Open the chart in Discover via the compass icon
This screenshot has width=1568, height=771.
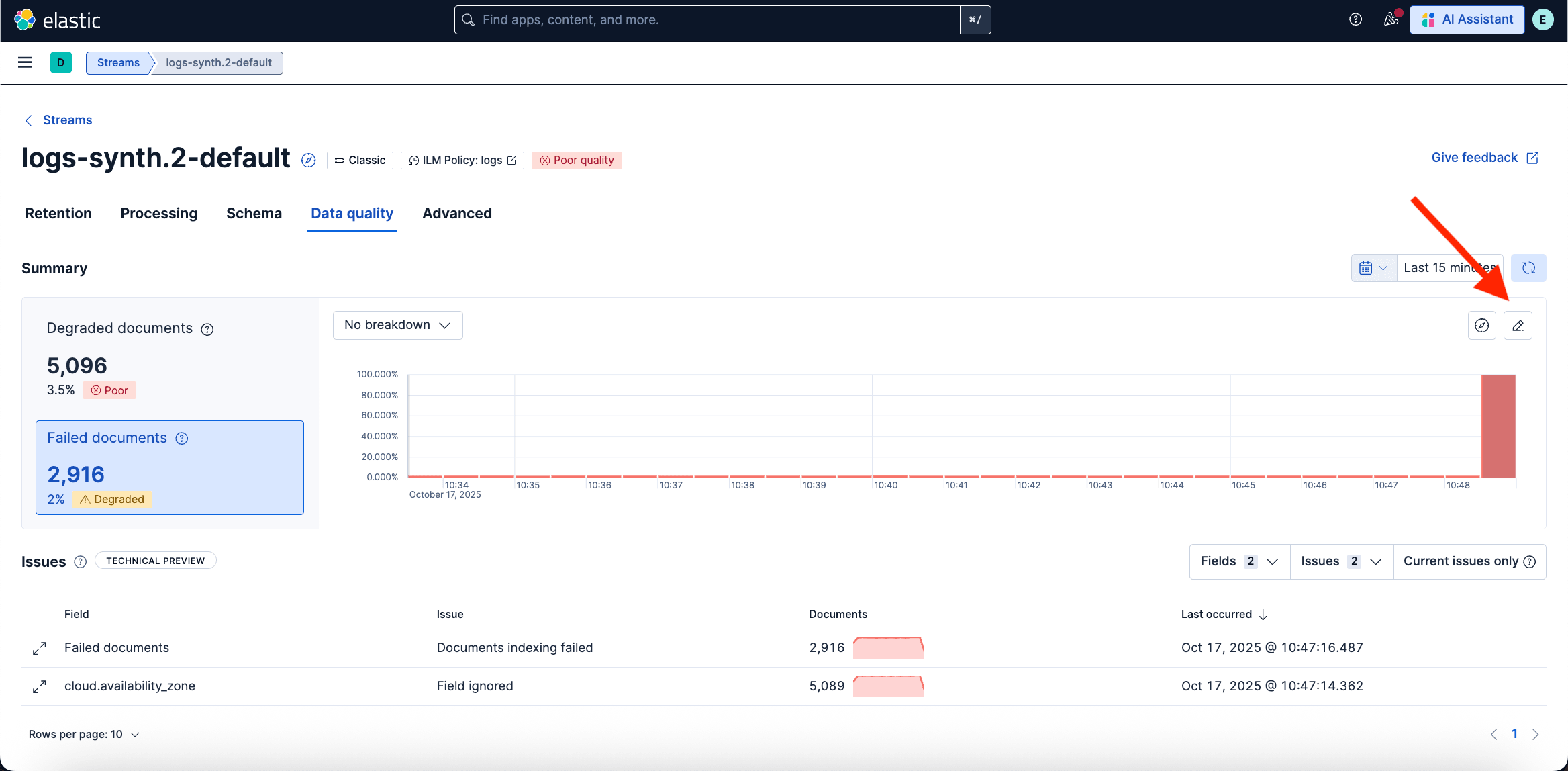click(1481, 326)
